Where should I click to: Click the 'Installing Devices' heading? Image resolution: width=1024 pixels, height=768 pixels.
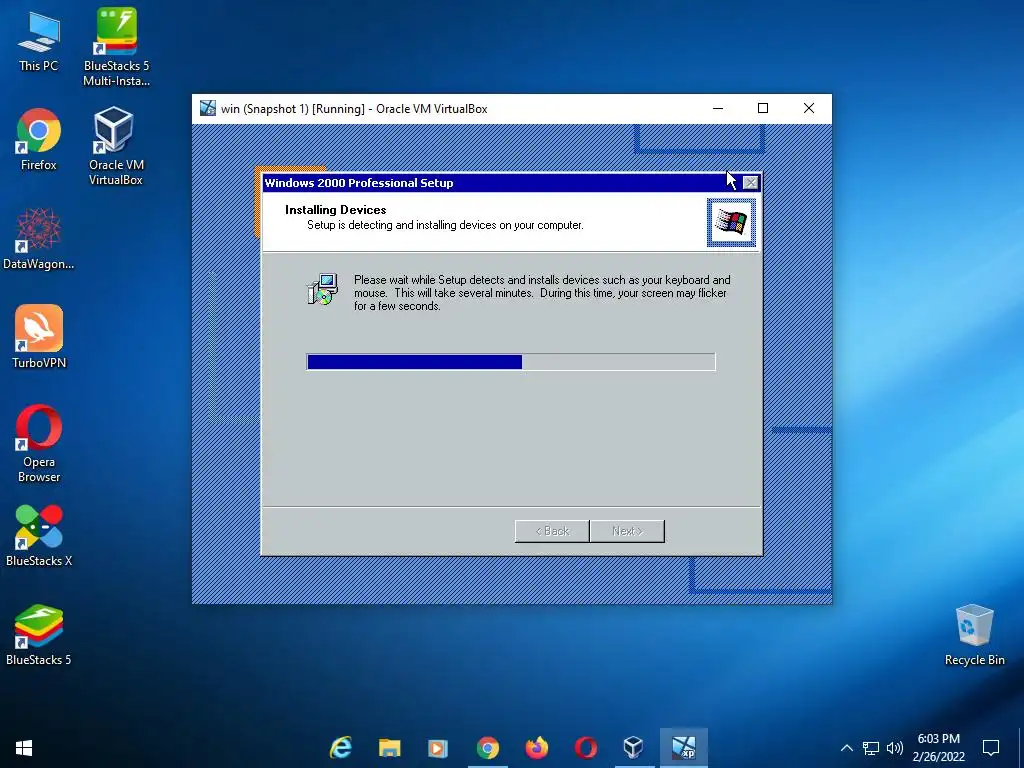pyautogui.click(x=336, y=210)
